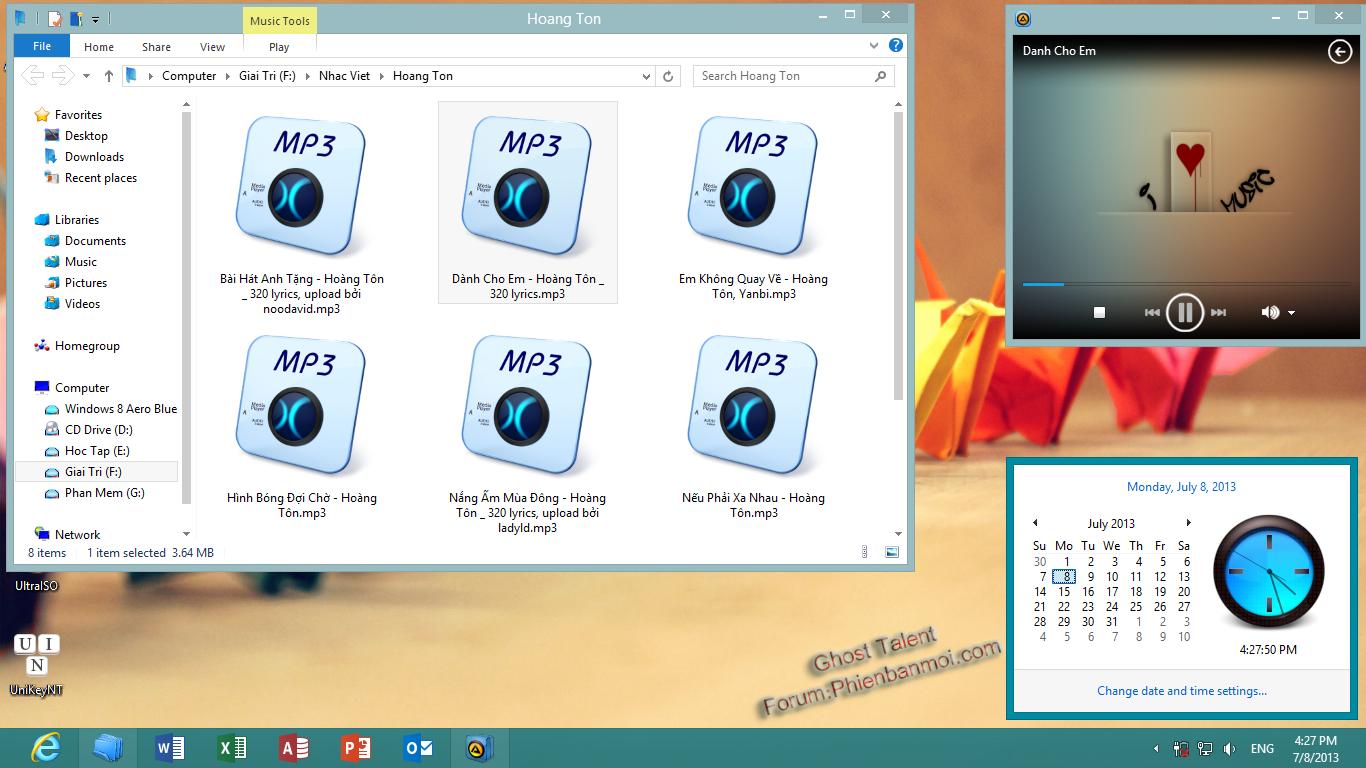Screen dimensions: 1366x768
Task: Click the back arrow in media player
Action: (x=1339, y=52)
